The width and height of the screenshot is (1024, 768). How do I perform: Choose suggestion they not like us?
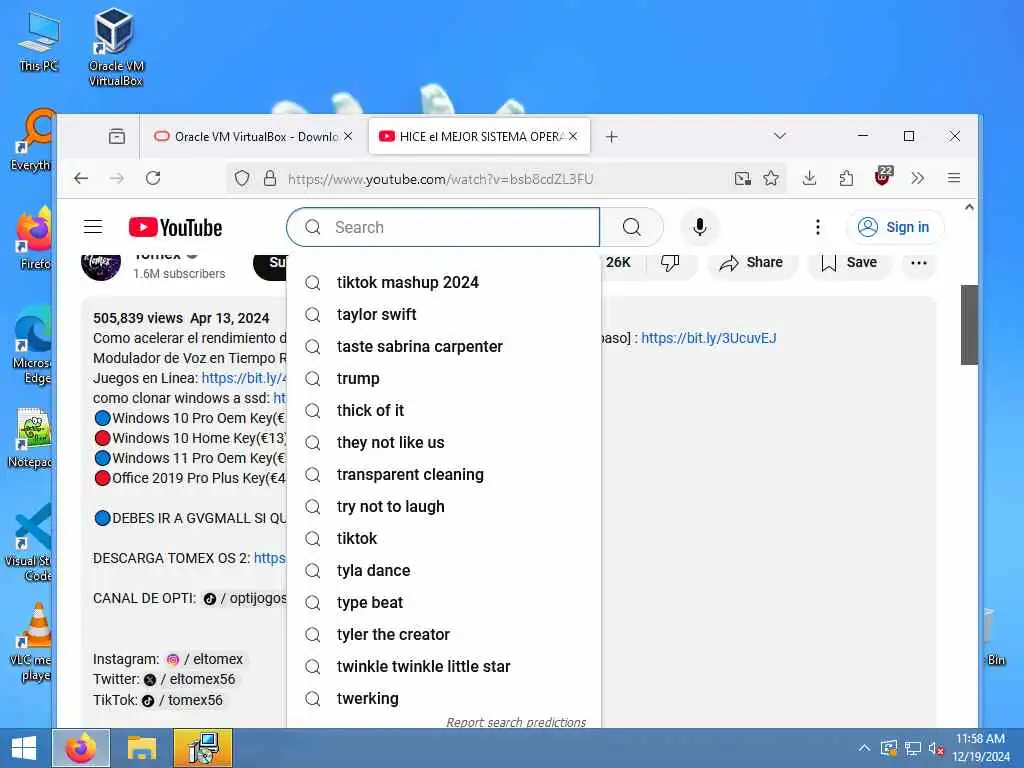[444, 442]
